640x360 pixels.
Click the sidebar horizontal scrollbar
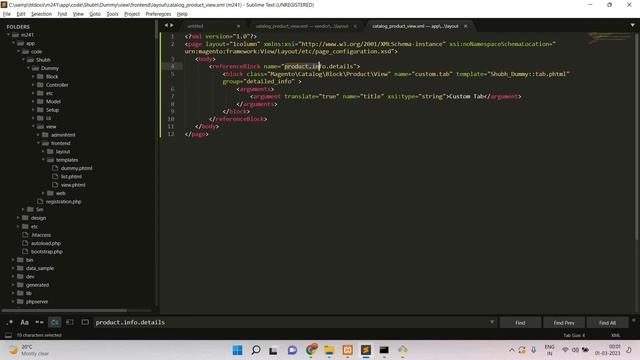coord(64,310)
